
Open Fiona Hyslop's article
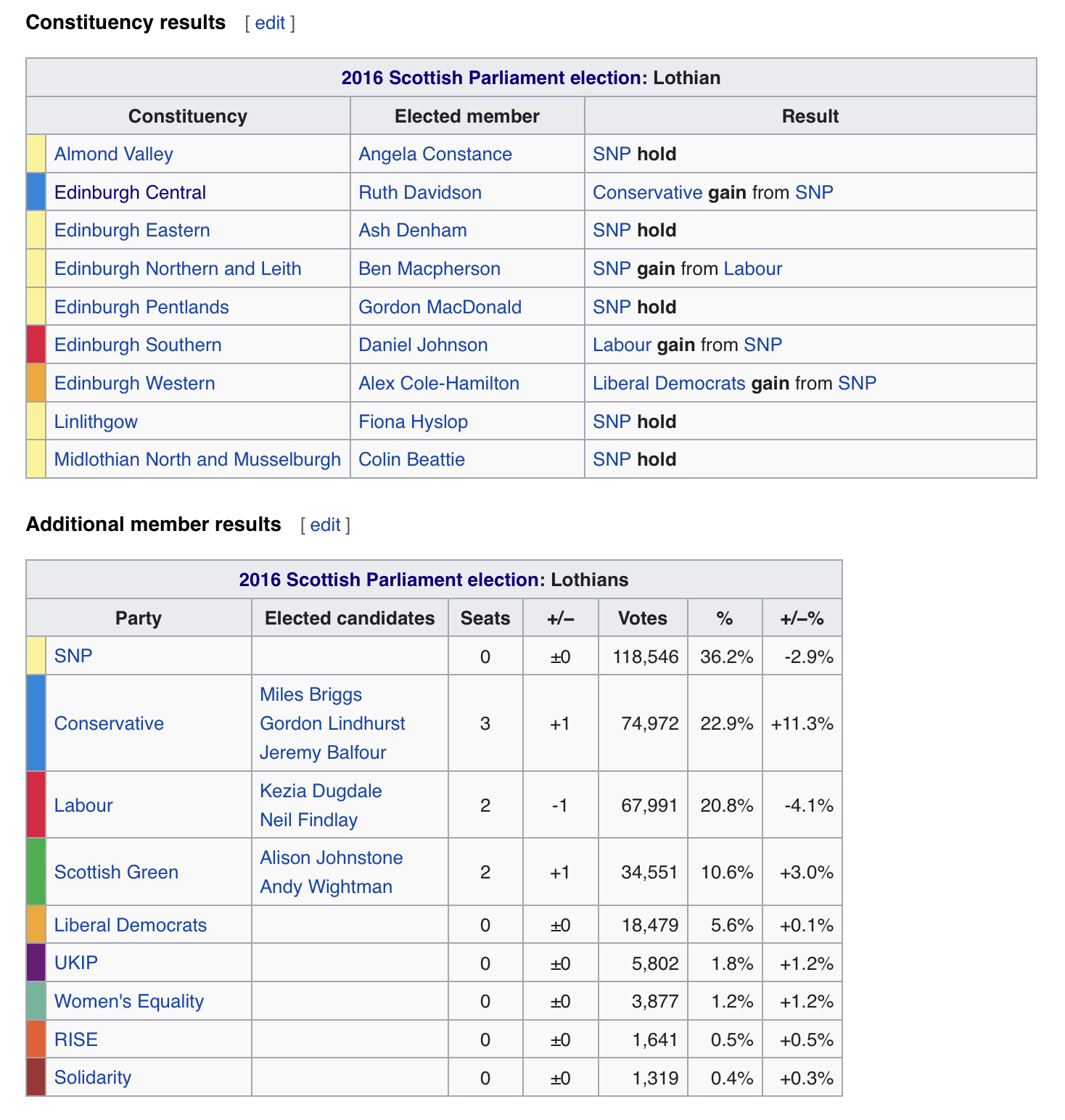(414, 421)
